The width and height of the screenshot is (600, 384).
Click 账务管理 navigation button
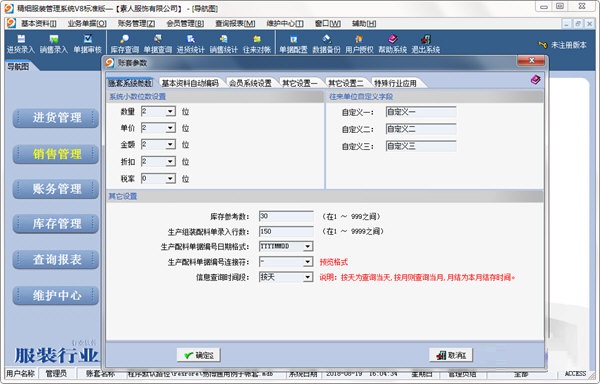[56, 189]
